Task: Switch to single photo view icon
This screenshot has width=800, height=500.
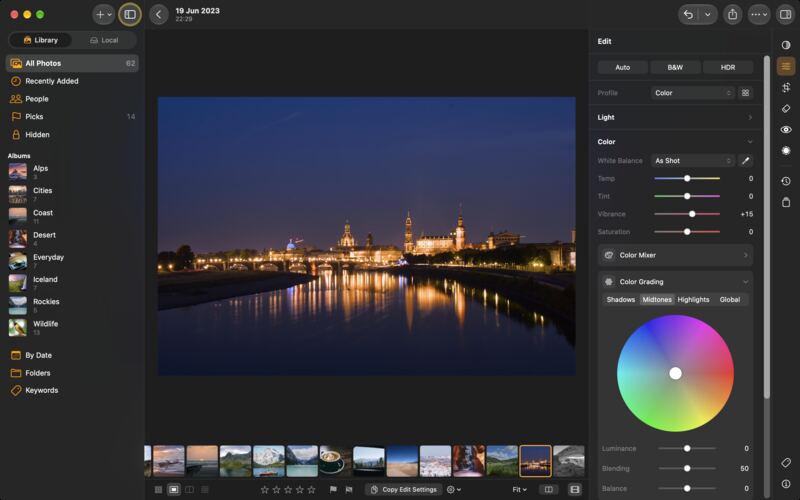Action: [x=173, y=490]
